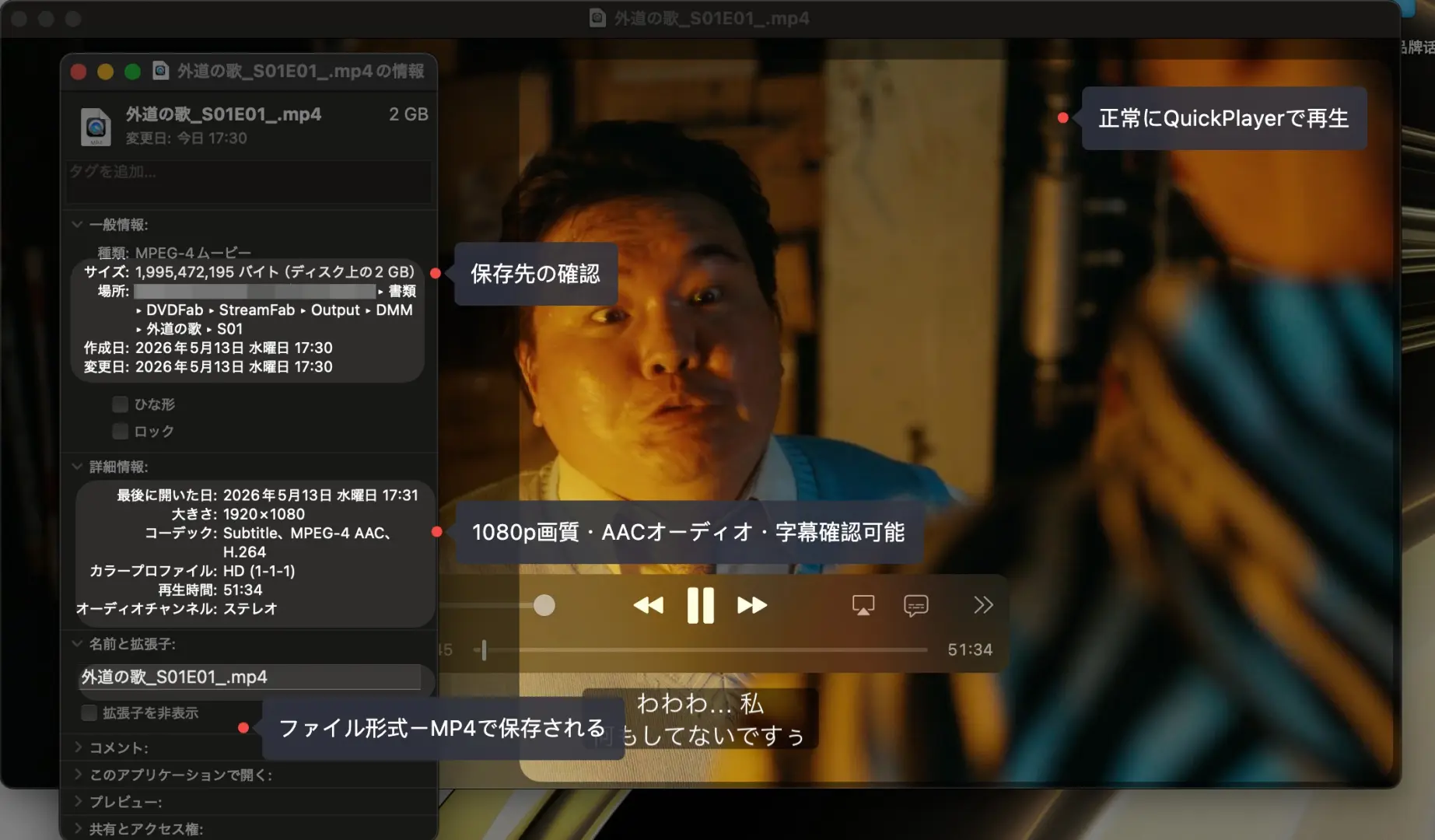Click the StreamFab folder in the path
The width and height of the screenshot is (1435, 840).
[x=257, y=310]
